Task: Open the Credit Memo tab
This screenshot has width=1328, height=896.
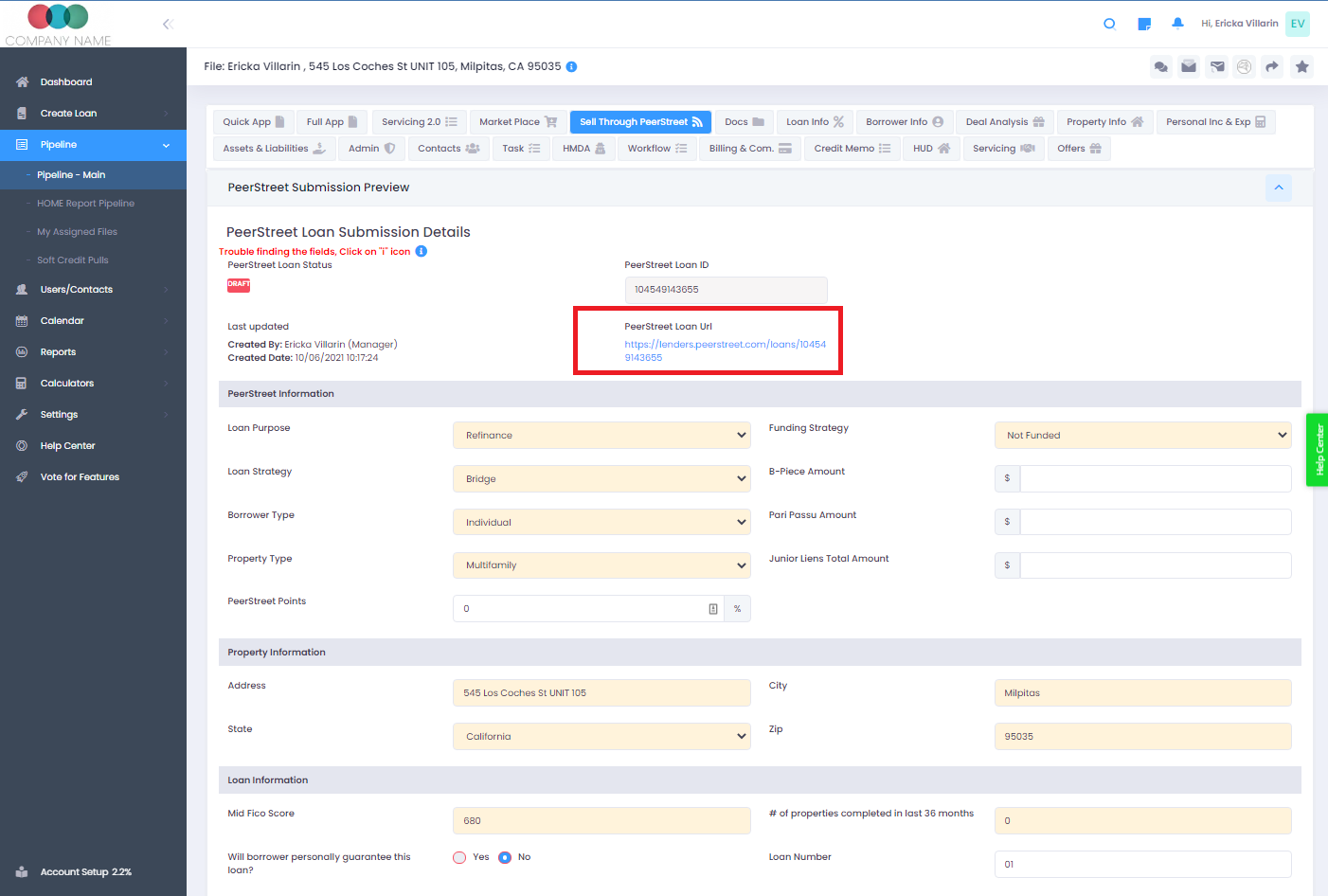Action: tap(852, 149)
